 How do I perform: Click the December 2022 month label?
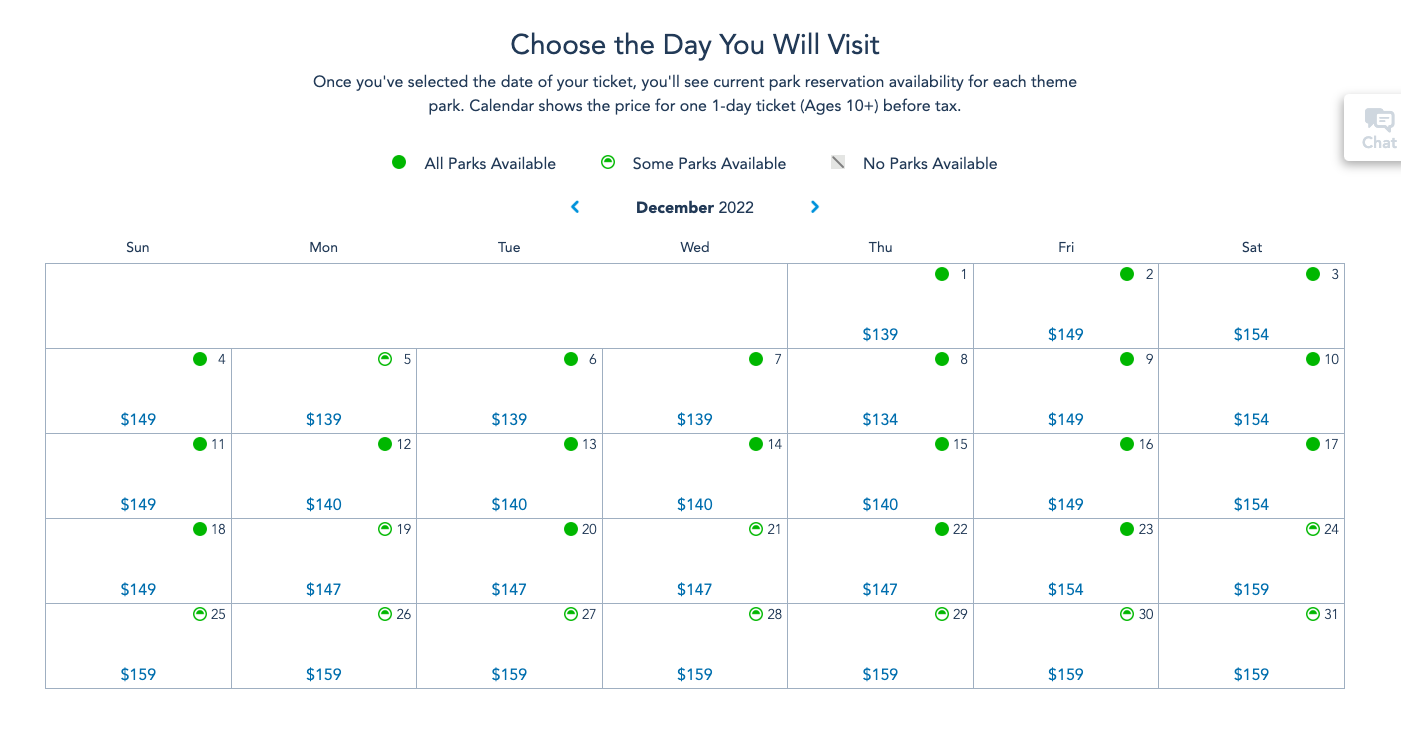[x=695, y=207]
